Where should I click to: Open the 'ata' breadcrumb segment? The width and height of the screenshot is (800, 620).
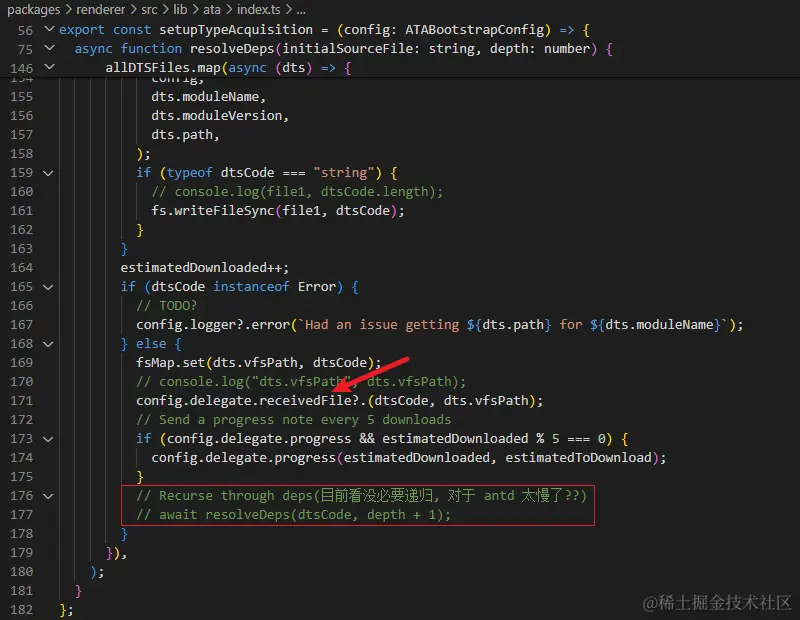click(212, 10)
